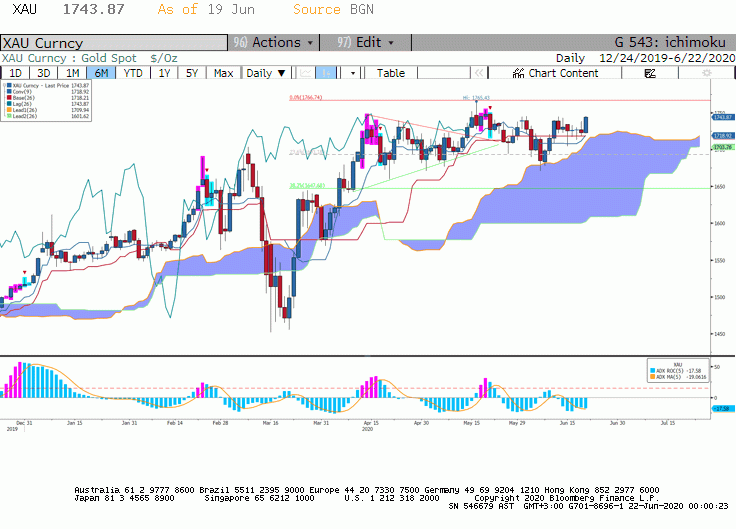The height and width of the screenshot is (529, 736).
Task: Select the candlestick chart type icon
Action: pos(326,73)
